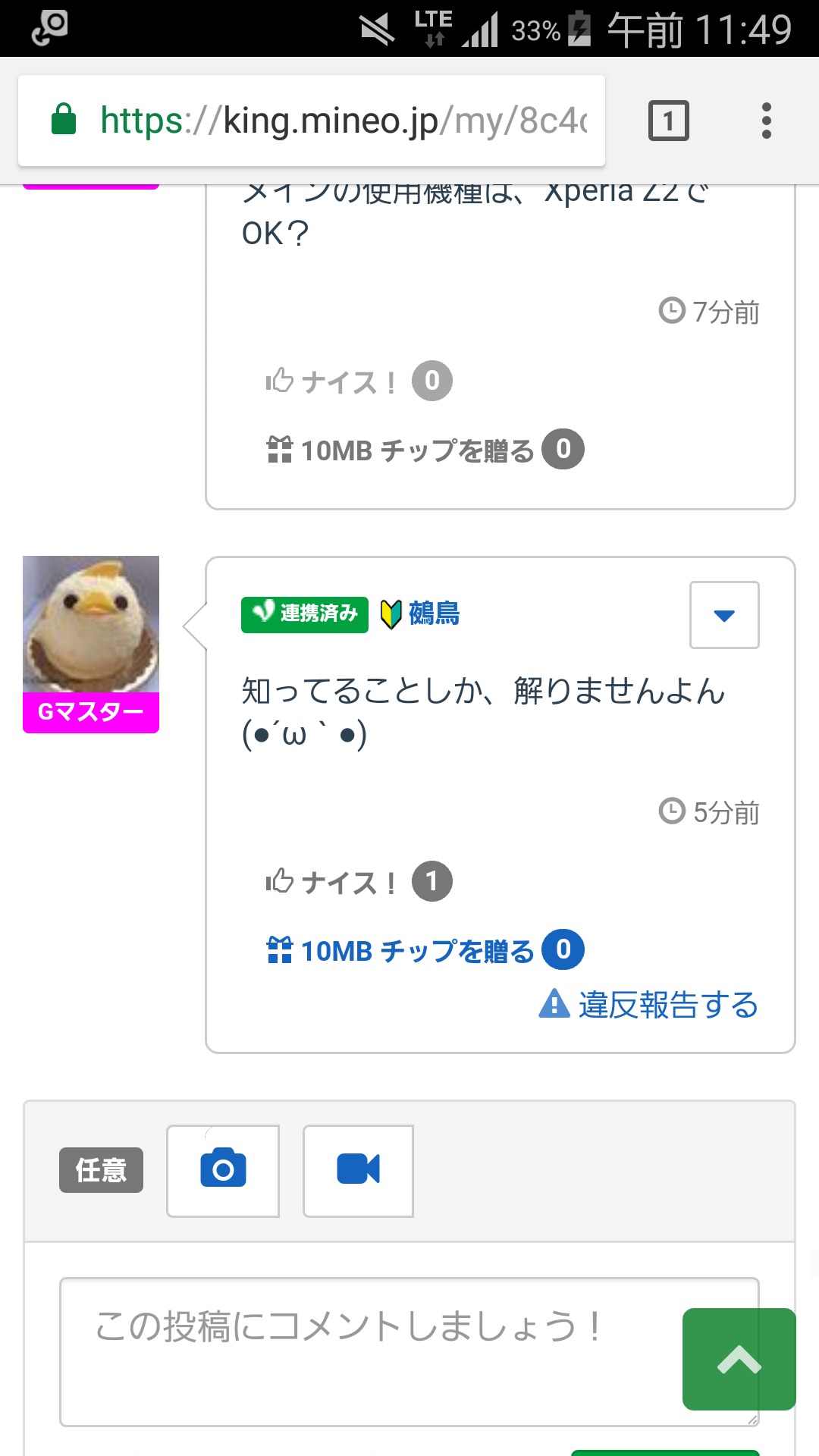Tap the bird cake avatar thumbnail

pyautogui.click(x=91, y=624)
